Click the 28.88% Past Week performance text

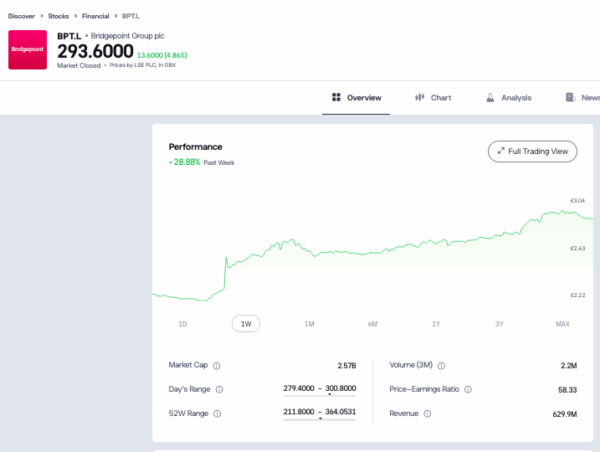click(x=202, y=162)
